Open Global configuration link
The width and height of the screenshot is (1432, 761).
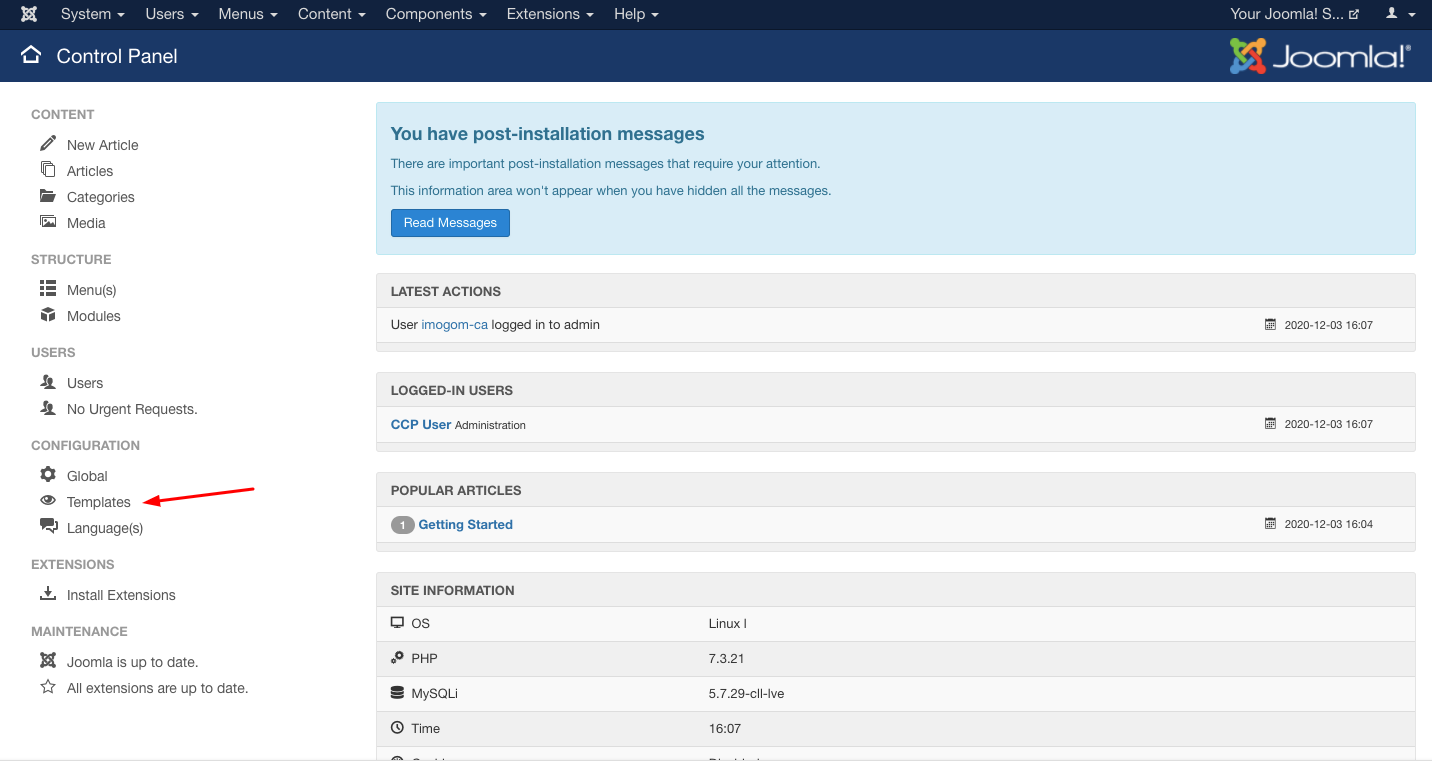tap(87, 476)
